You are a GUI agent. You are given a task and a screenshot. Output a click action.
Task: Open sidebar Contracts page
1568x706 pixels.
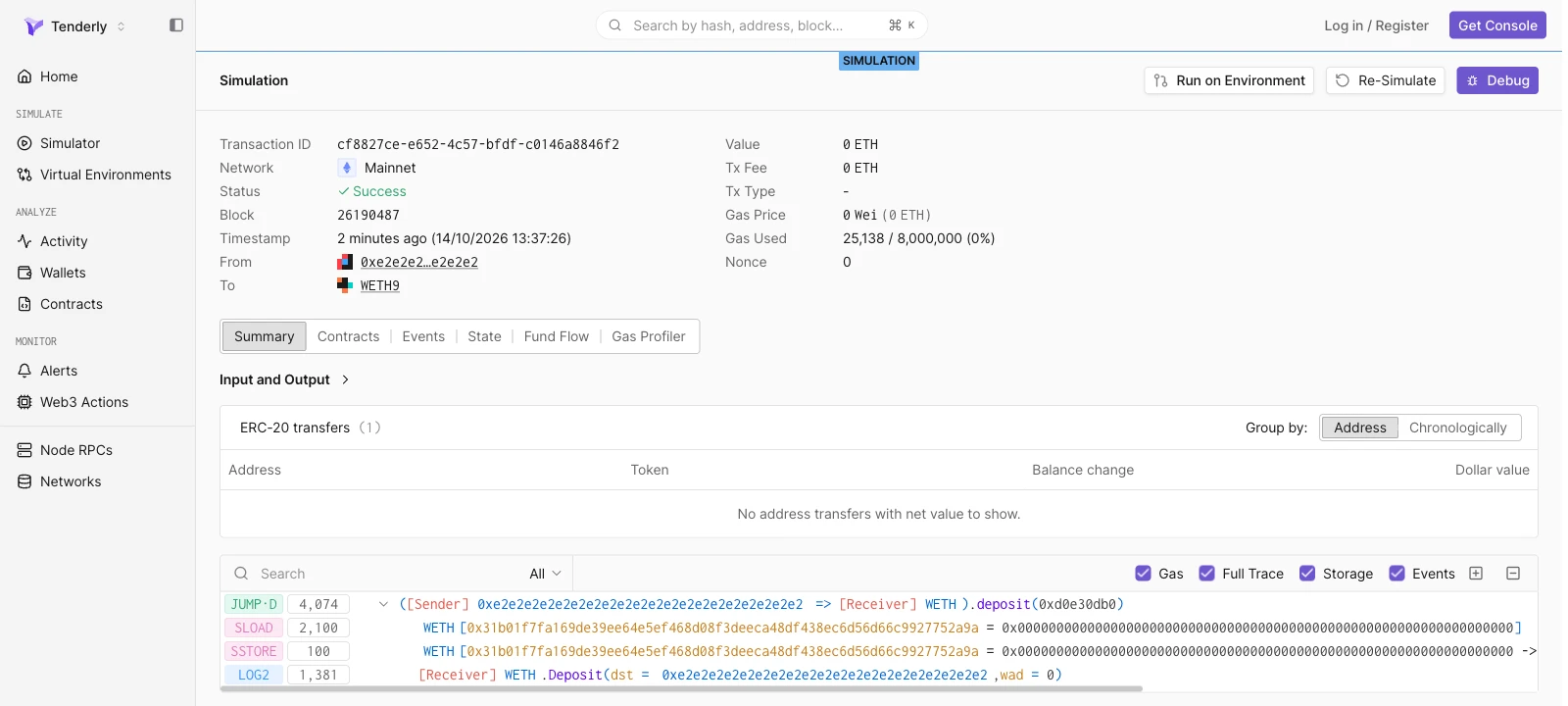coord(71,304)
